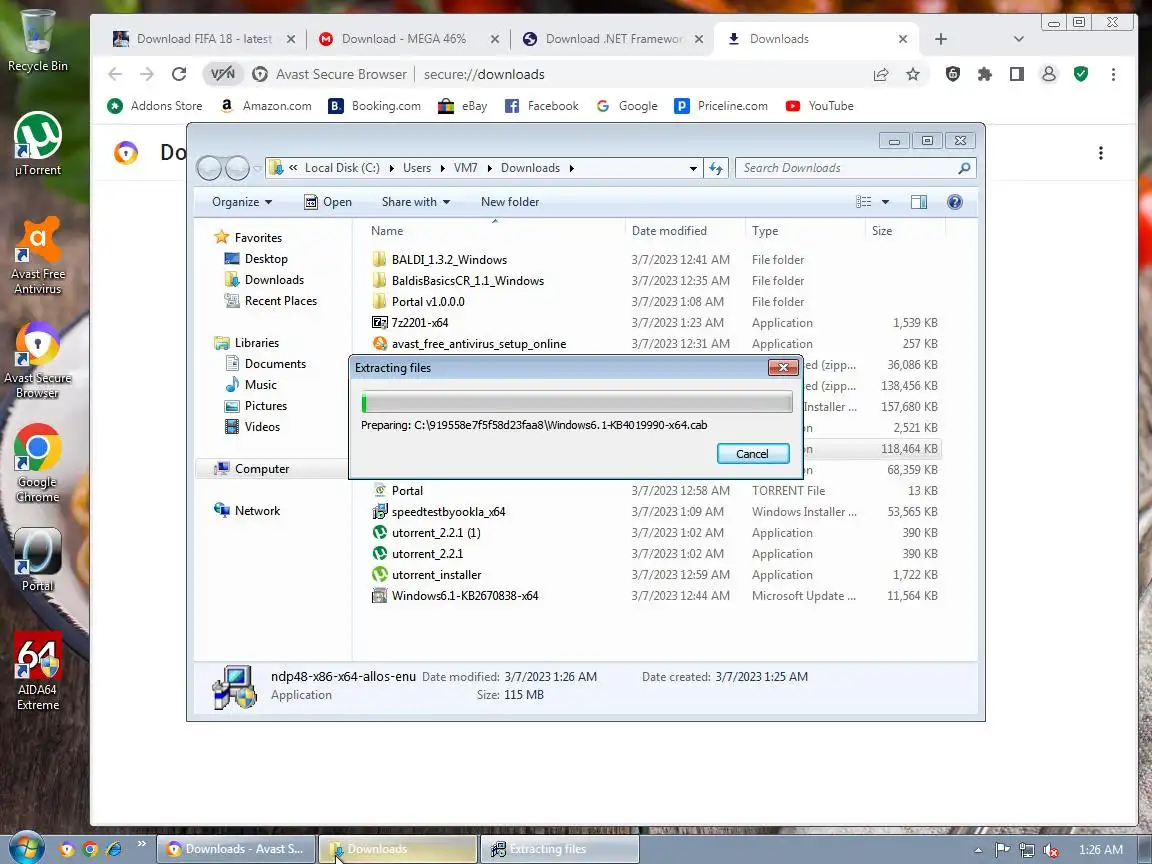
Task: Click the Explorer refresh button
Action: pos(716,168)
